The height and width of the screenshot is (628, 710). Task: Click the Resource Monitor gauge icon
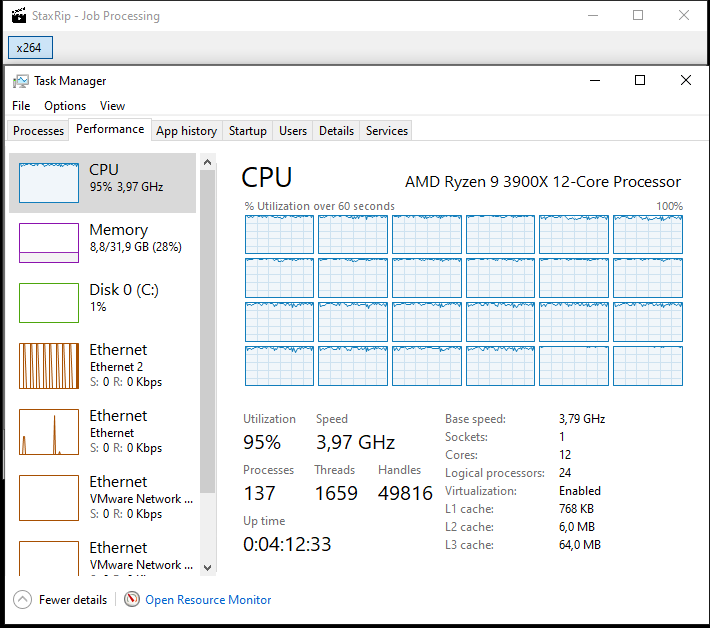click(x=132, y=599)
